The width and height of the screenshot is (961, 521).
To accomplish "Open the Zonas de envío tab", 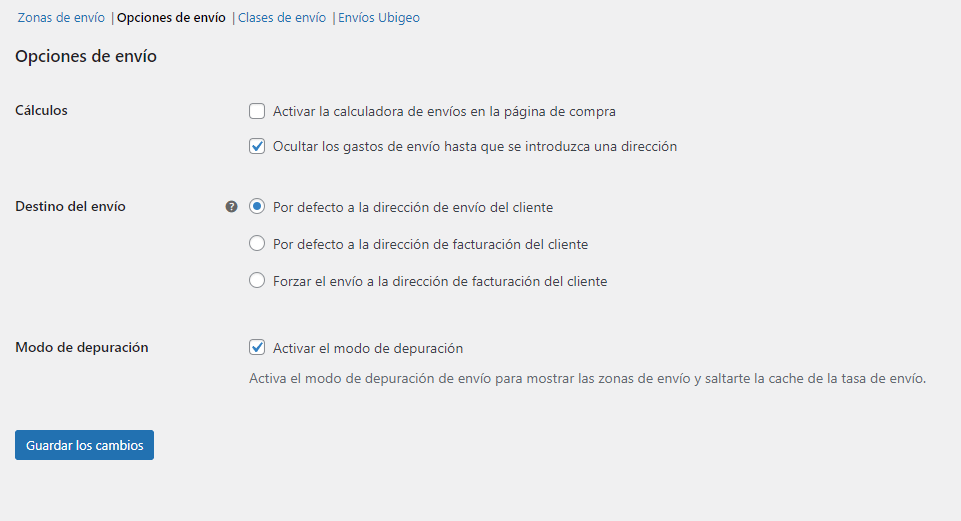I will (61, 18).
